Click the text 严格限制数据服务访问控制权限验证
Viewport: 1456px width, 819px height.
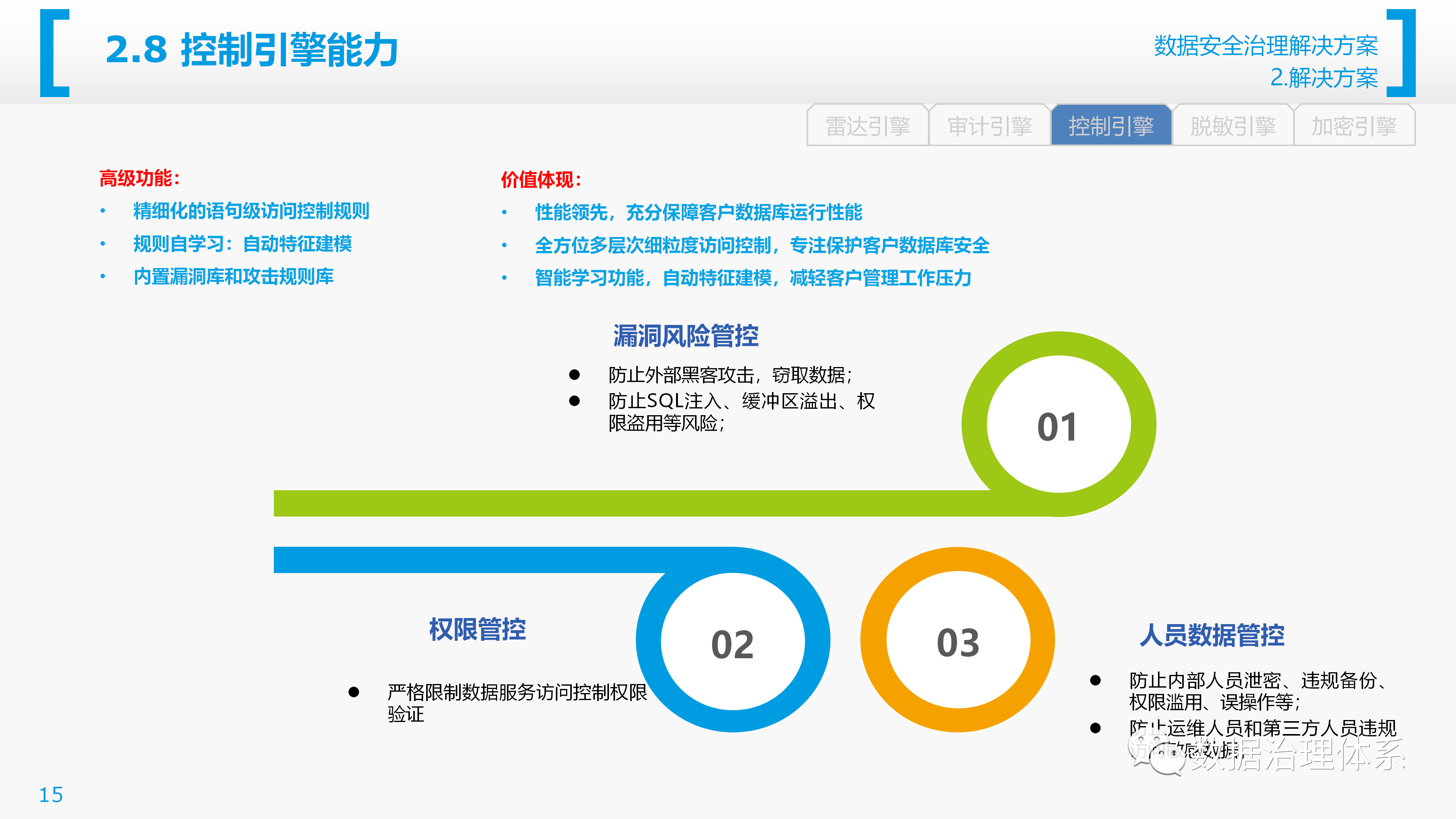(x=517, y=703)
